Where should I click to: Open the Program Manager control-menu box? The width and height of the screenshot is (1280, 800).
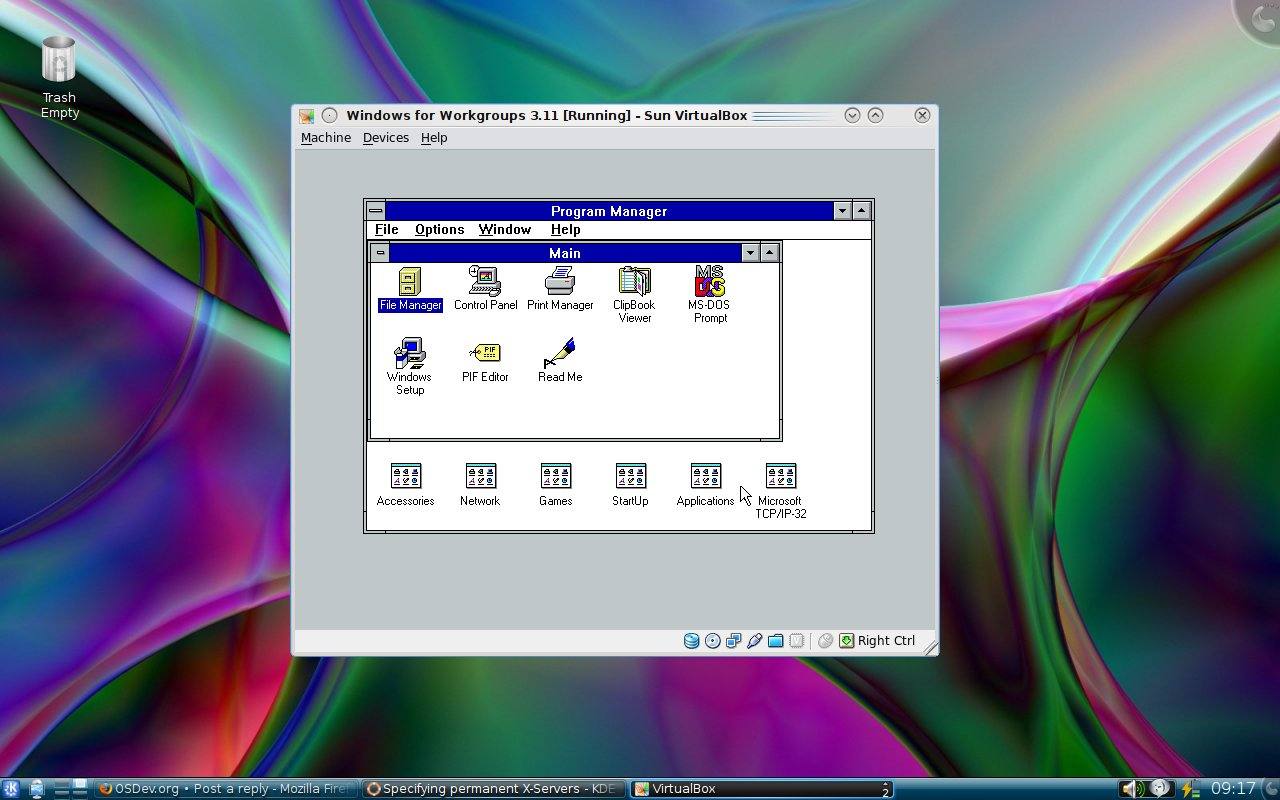click(375, 211)
